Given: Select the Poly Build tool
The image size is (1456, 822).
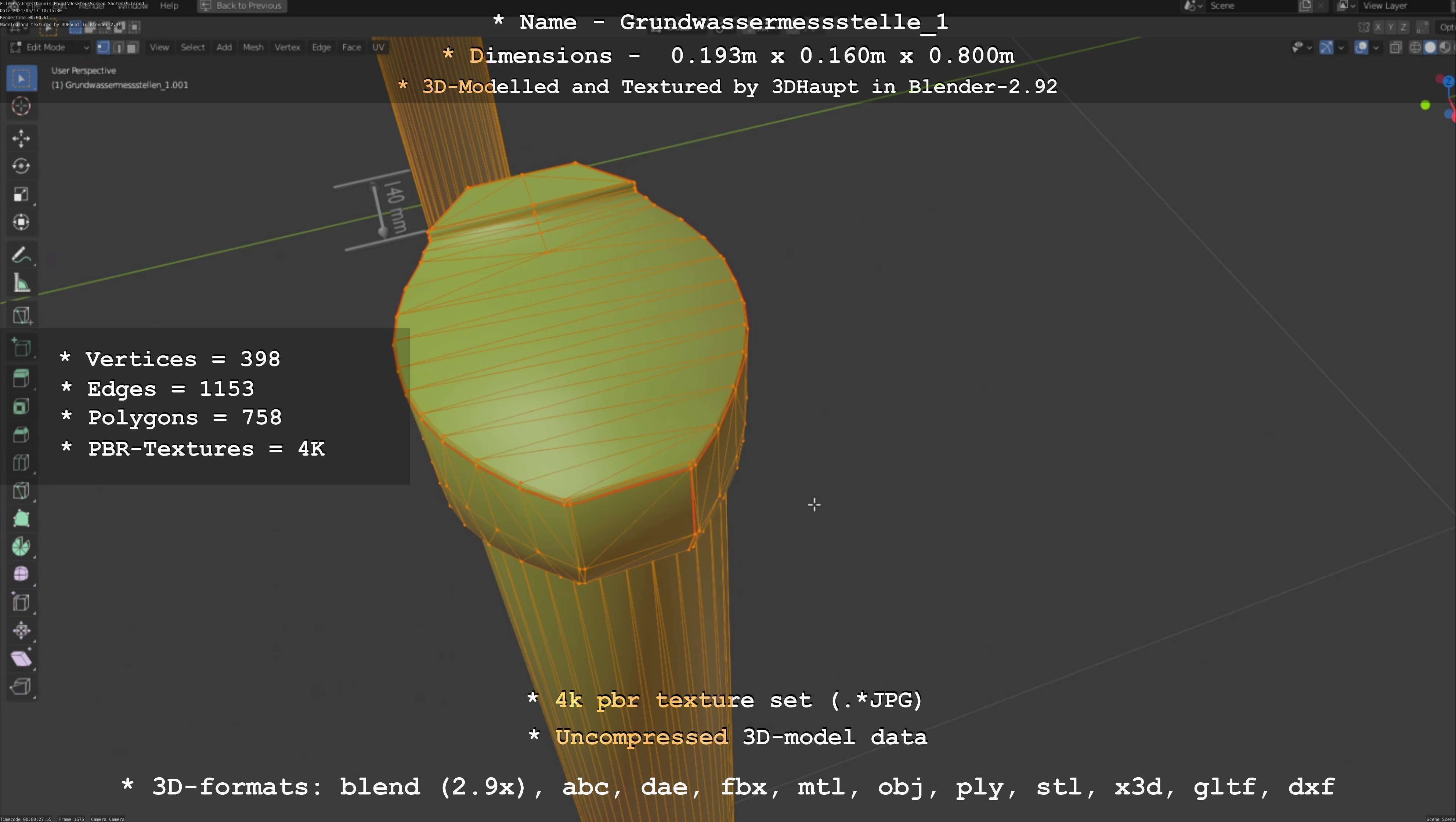Looking at the screenshot, I should pyautogui.click(x=21, y=519).
